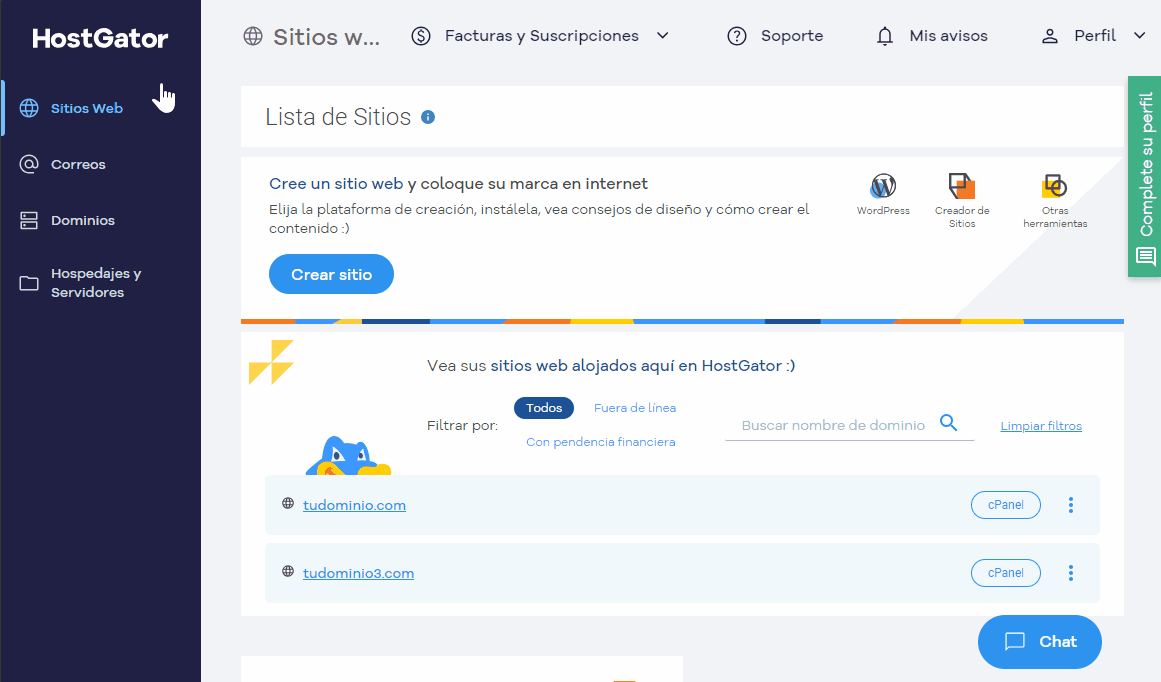
Task: Enable the Fuera de línea filter
Action: tap(634, 408)
